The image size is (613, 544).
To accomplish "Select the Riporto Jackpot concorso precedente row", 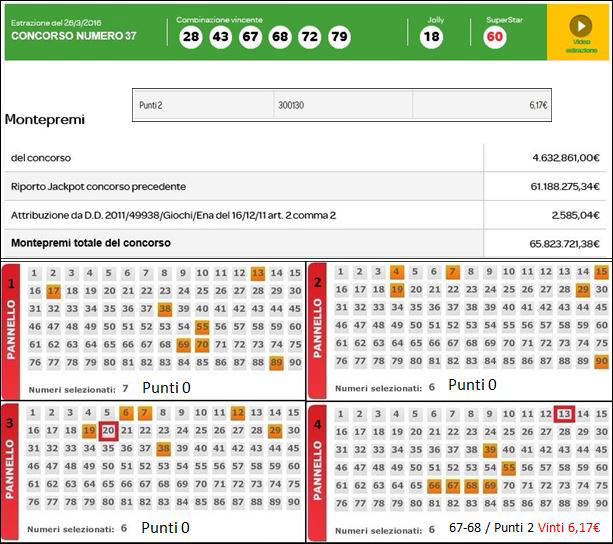I will 306,186.
